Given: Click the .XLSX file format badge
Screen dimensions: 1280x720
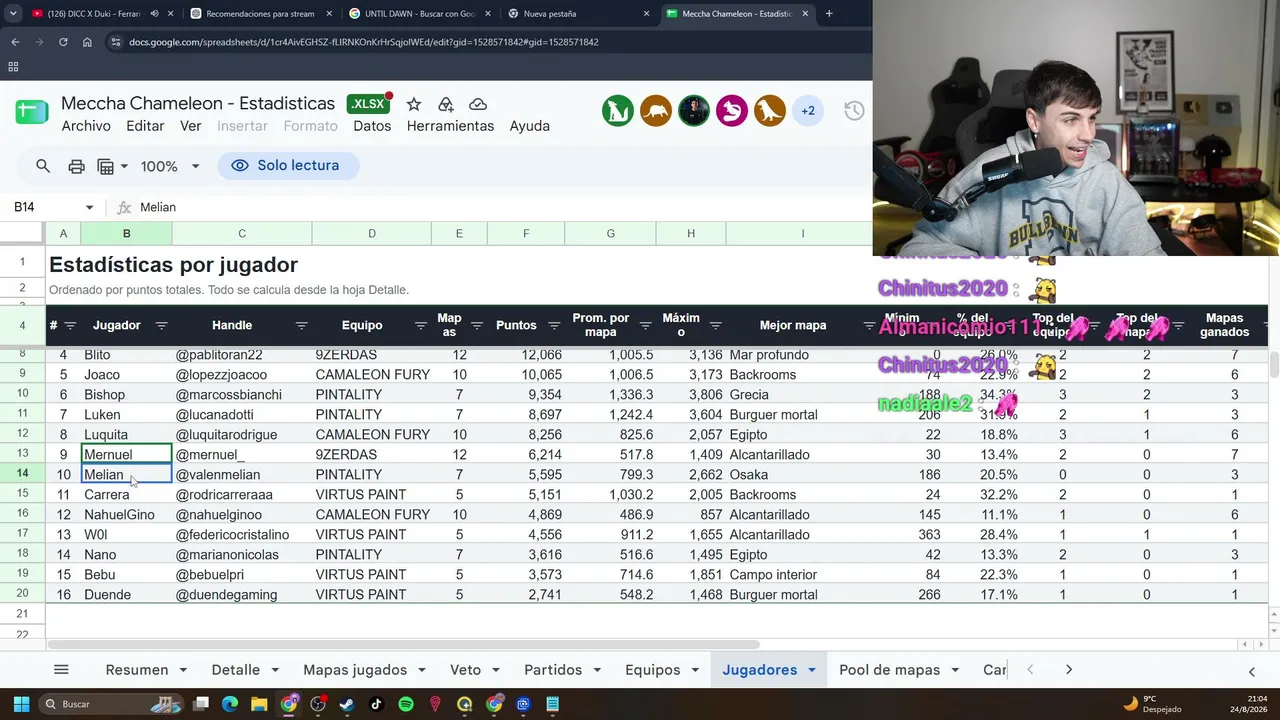Looking at the screenshot, I should click(x=368, y=104).
